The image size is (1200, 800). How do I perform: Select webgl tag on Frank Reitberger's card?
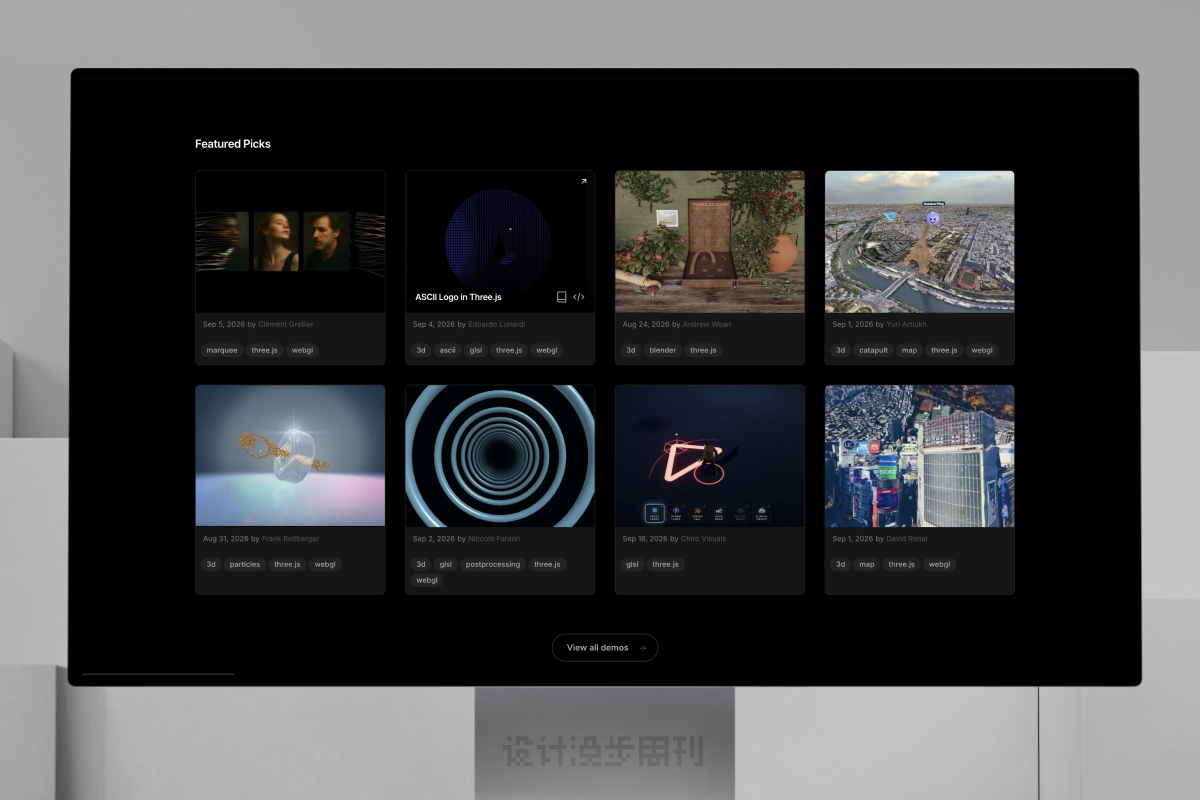(x=325, y=564)
